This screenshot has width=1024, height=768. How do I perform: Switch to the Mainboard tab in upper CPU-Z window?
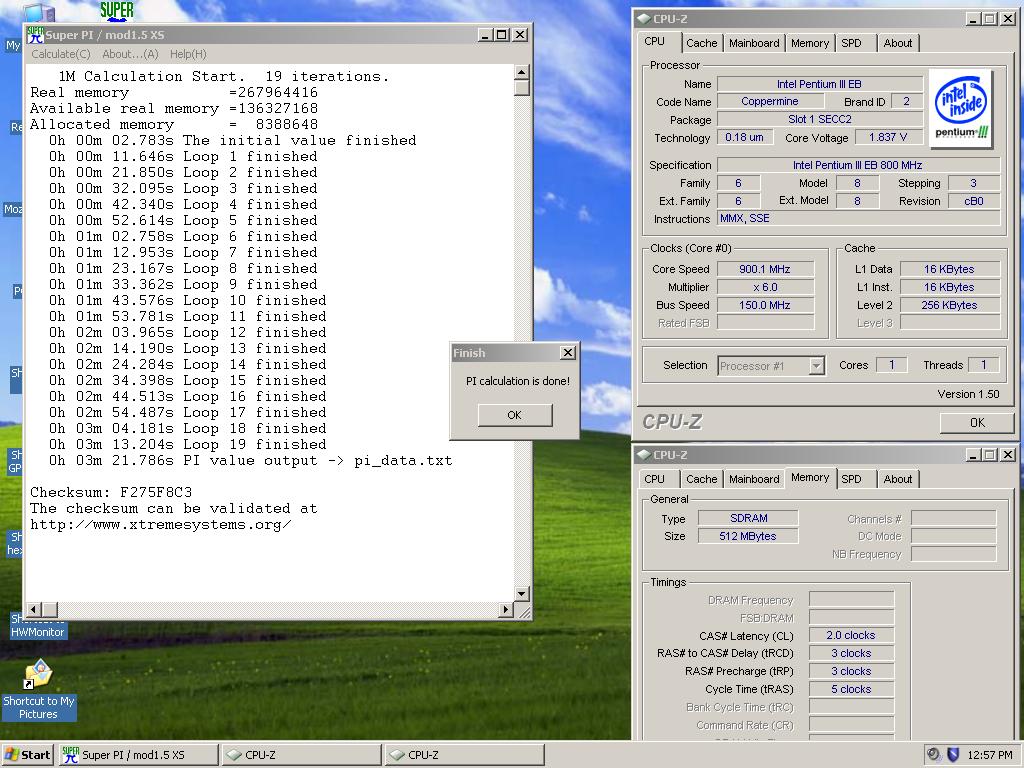pyautogui.click(x=754, y=43)
